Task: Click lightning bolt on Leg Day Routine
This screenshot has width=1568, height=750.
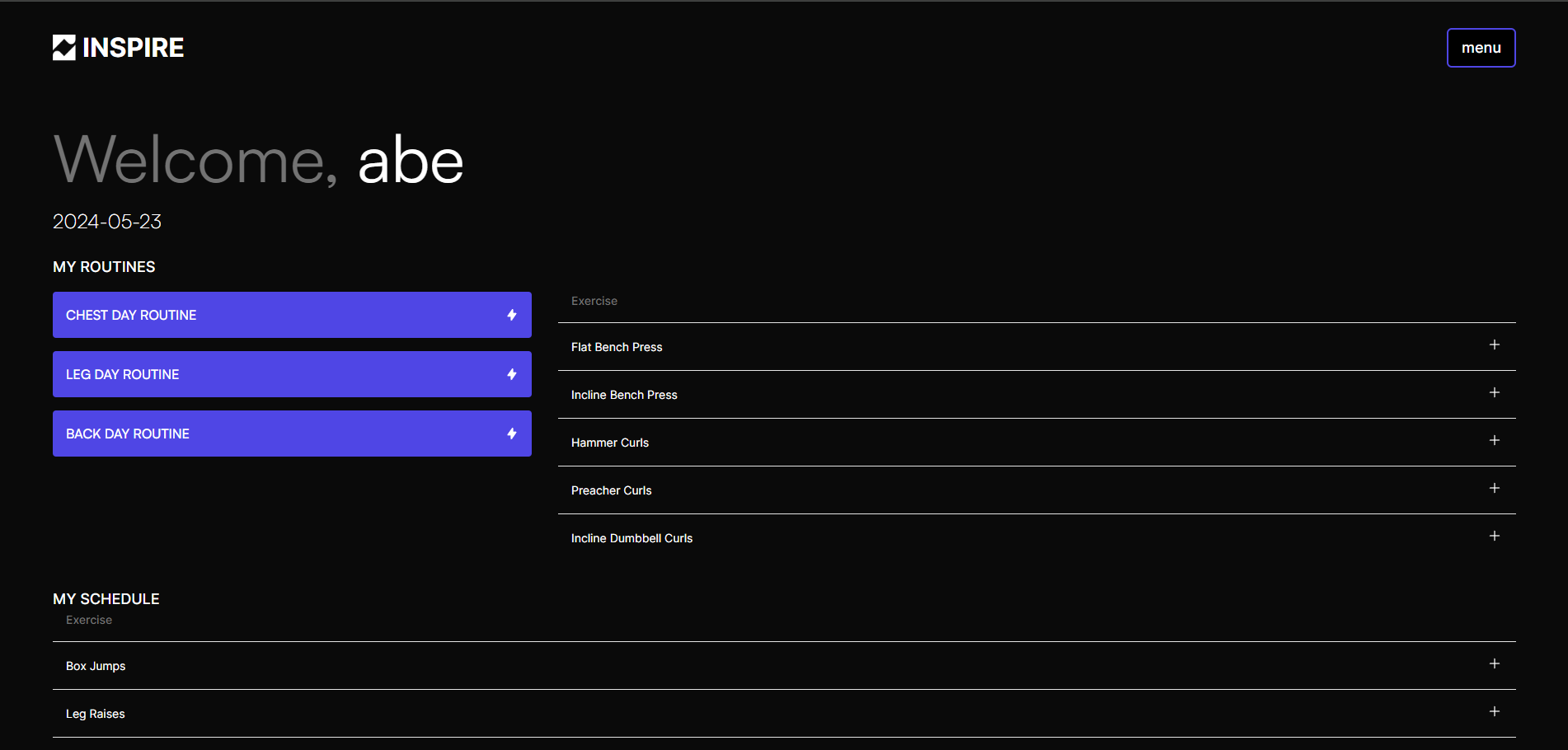Action: pos(512,374)
